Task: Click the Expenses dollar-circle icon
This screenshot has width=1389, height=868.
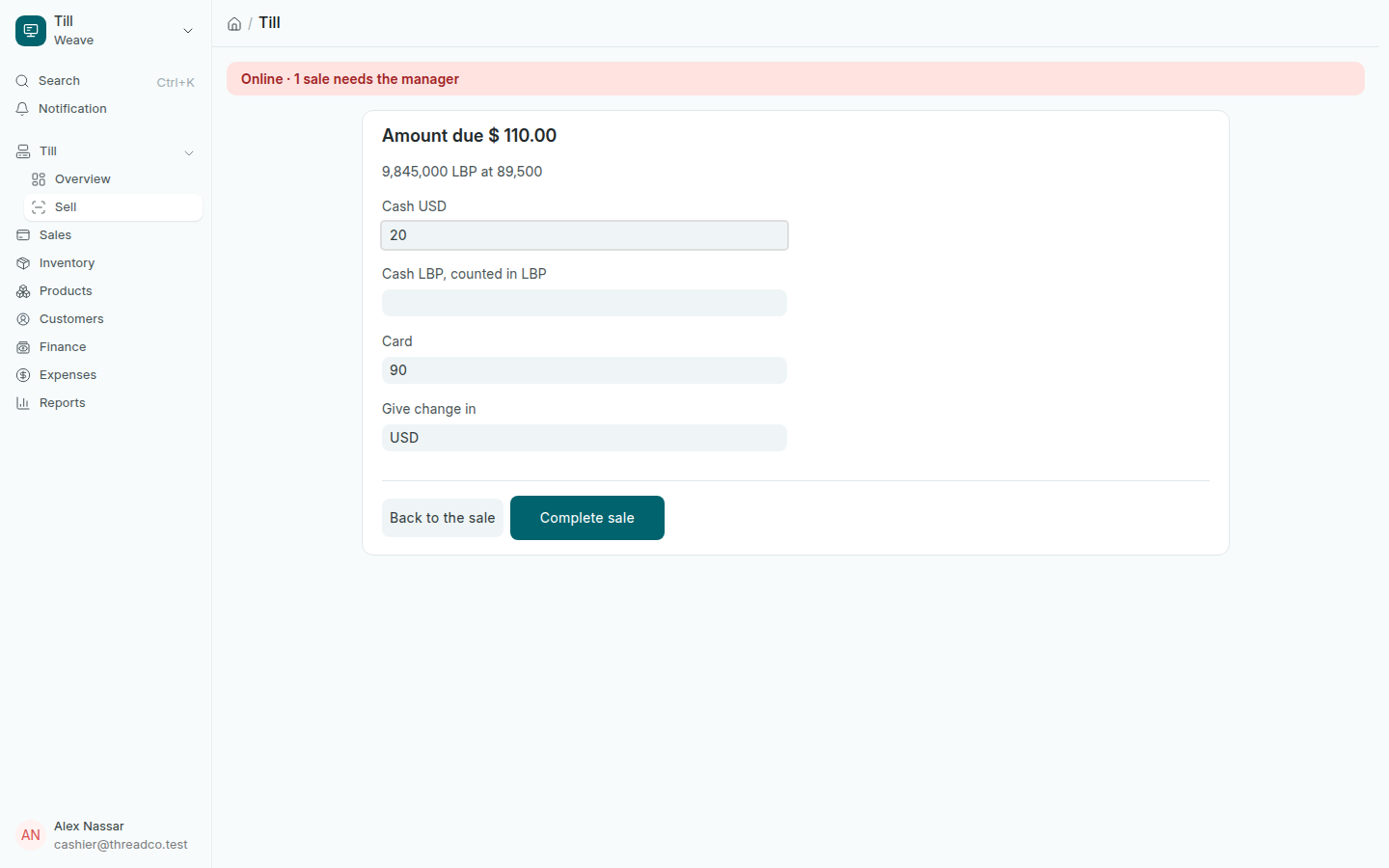Action: [23, 375]
